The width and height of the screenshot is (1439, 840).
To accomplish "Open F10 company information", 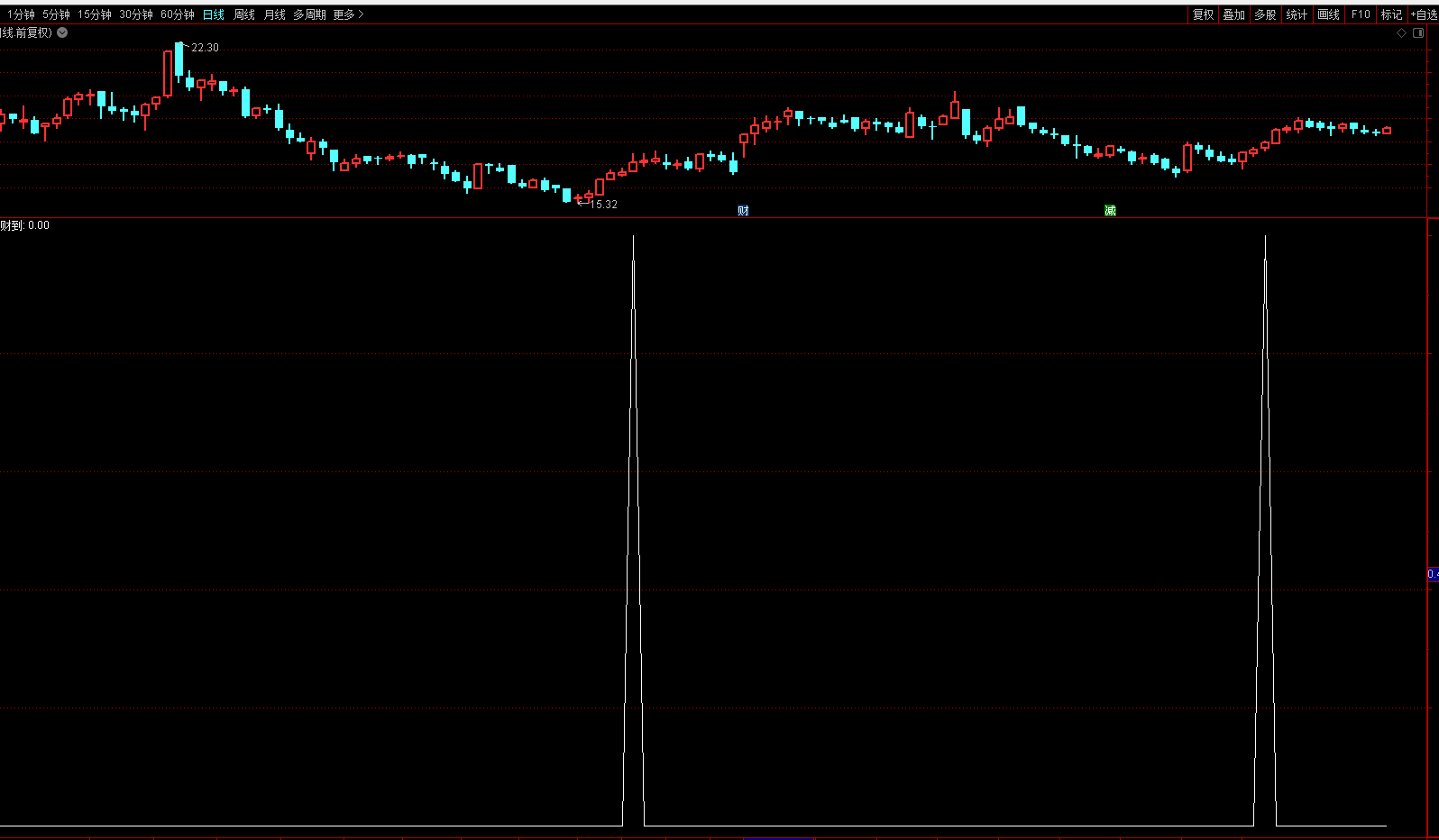I will click(1360, 14).
